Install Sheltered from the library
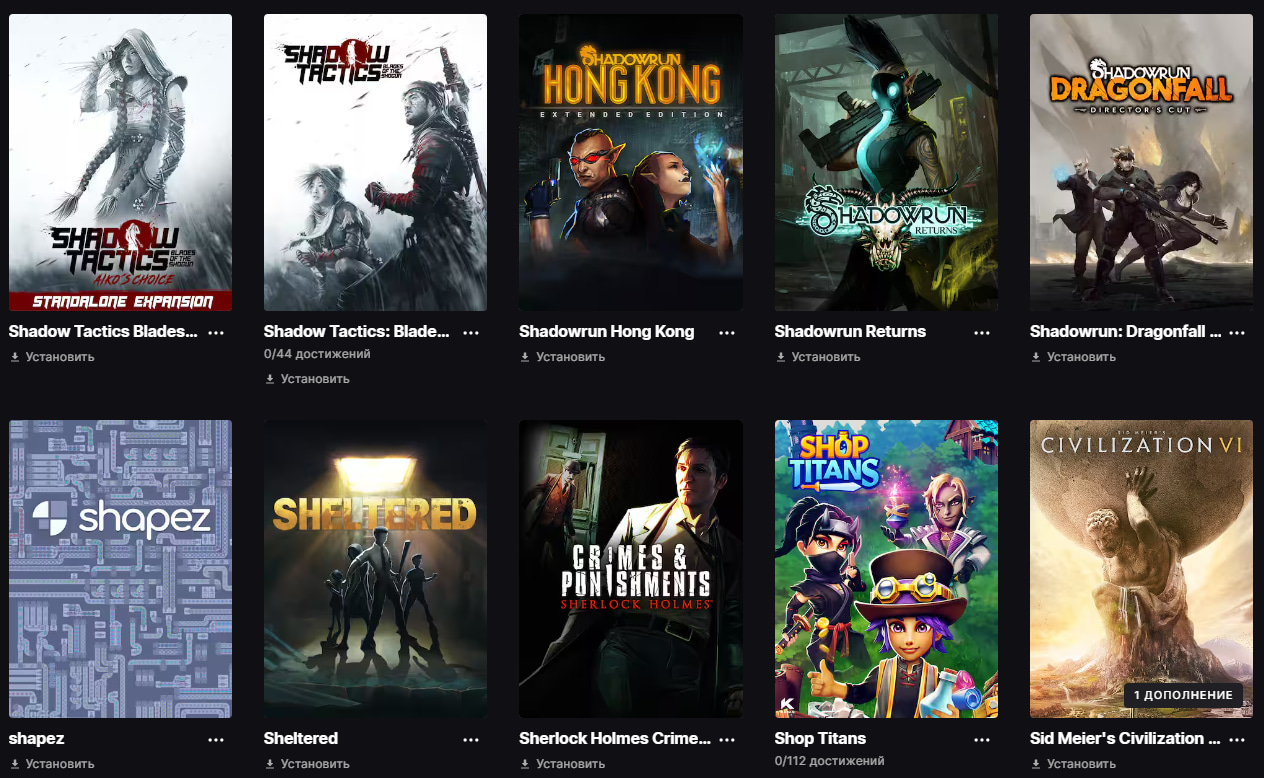 click(x=307, y=764)
